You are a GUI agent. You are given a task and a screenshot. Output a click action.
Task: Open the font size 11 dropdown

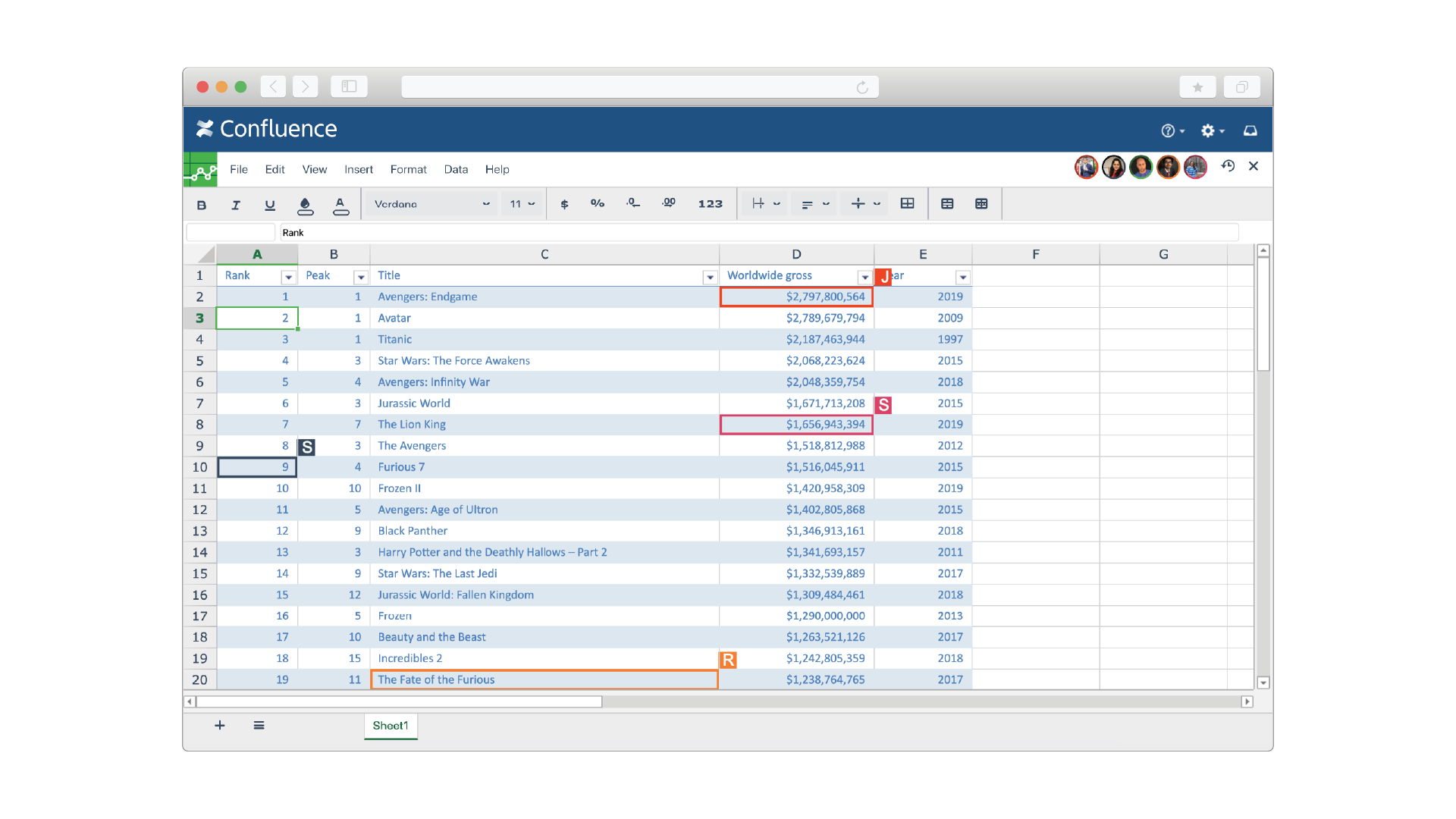[x=522, y=204]
